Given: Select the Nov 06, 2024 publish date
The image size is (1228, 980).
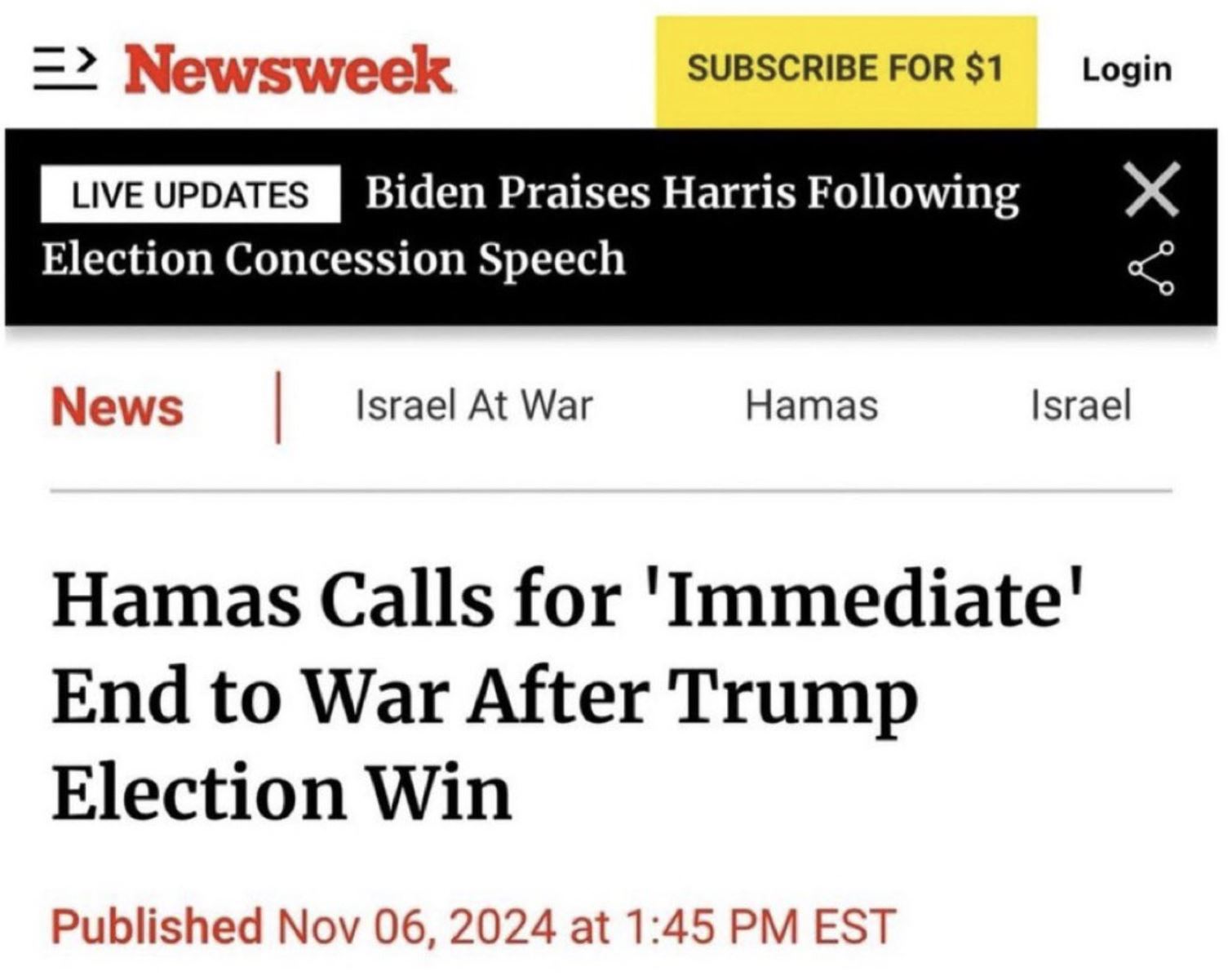Looking at the screenshot, I should pyautogui.click(x=417, y=926).
